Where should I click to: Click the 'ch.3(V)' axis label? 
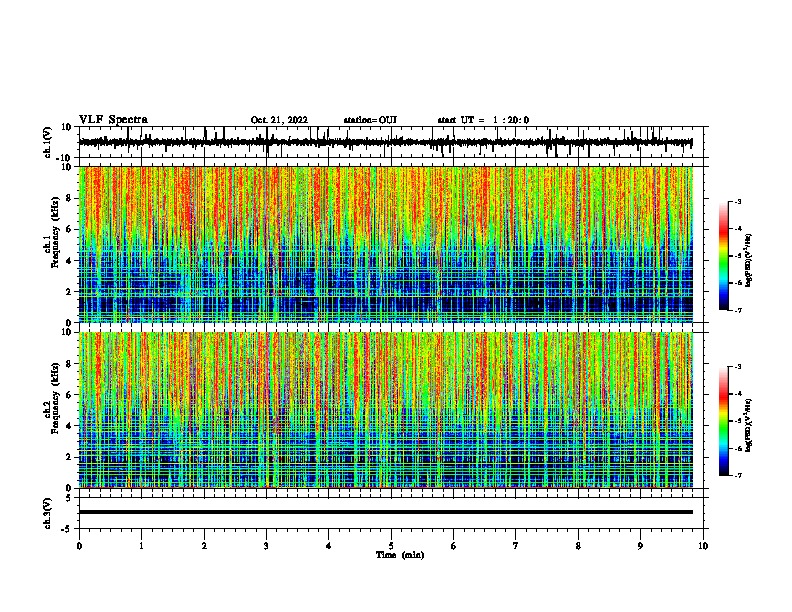click(x=48, y=513)
